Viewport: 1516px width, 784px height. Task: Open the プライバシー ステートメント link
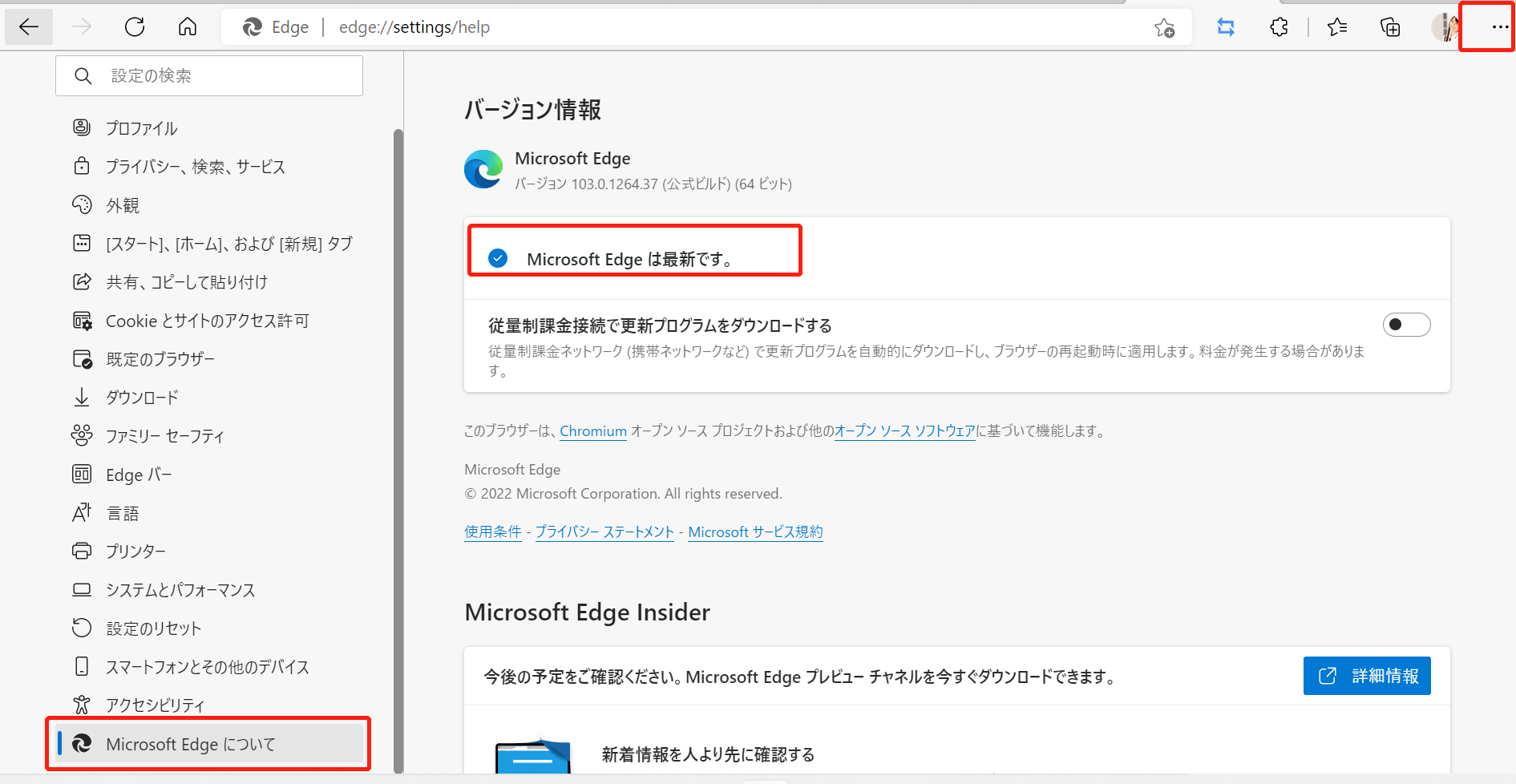[x=604, y=531]
